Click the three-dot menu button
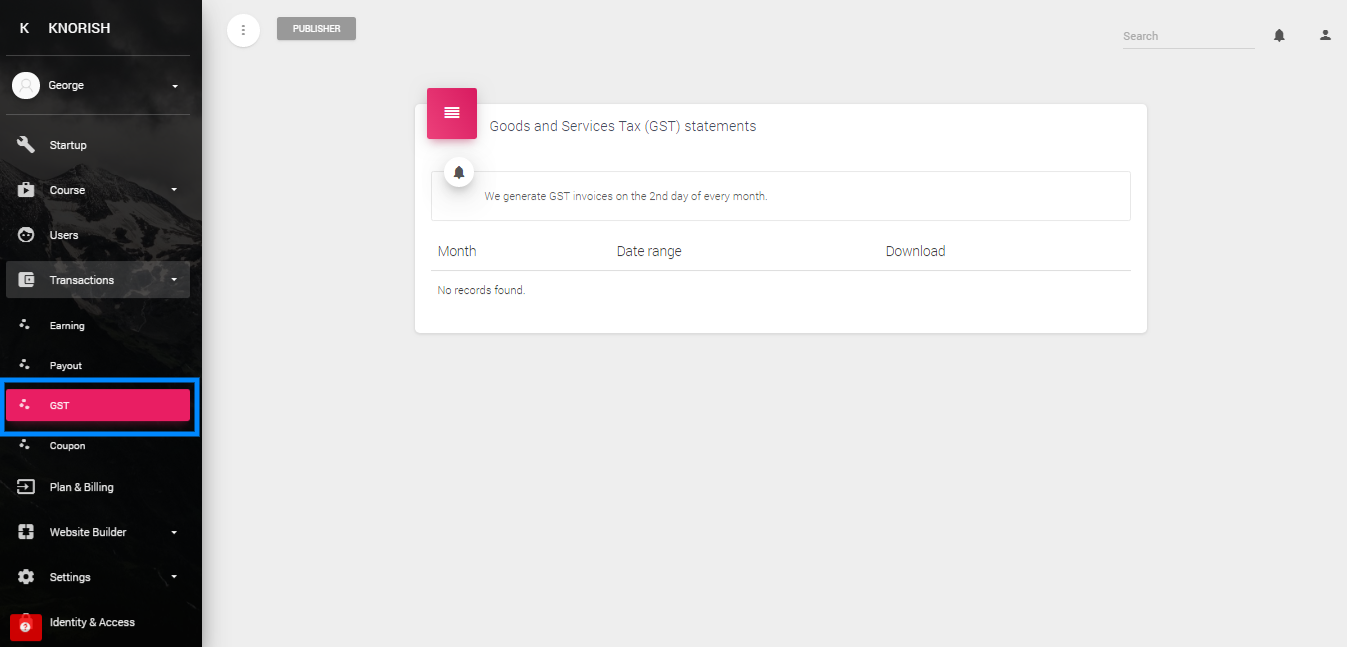1347x647 pixels. 243,30
